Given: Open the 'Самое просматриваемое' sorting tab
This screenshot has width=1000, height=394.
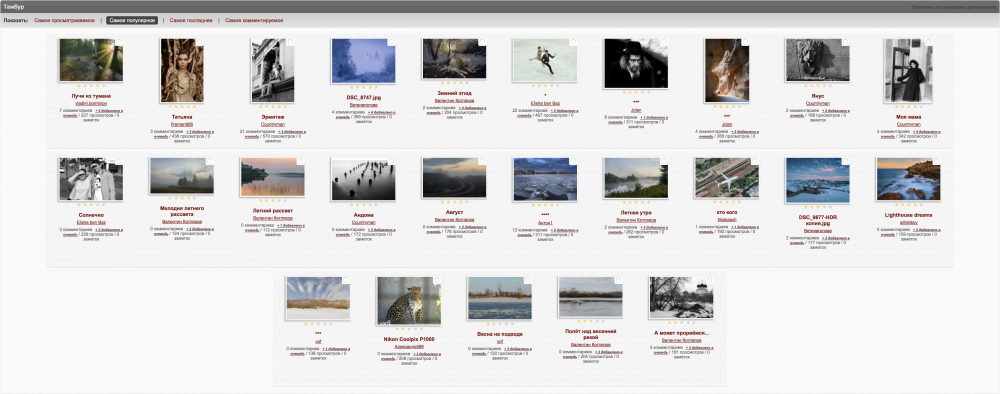Looking at the screenshot, I should pyautogui.click(x=64, y=20).
